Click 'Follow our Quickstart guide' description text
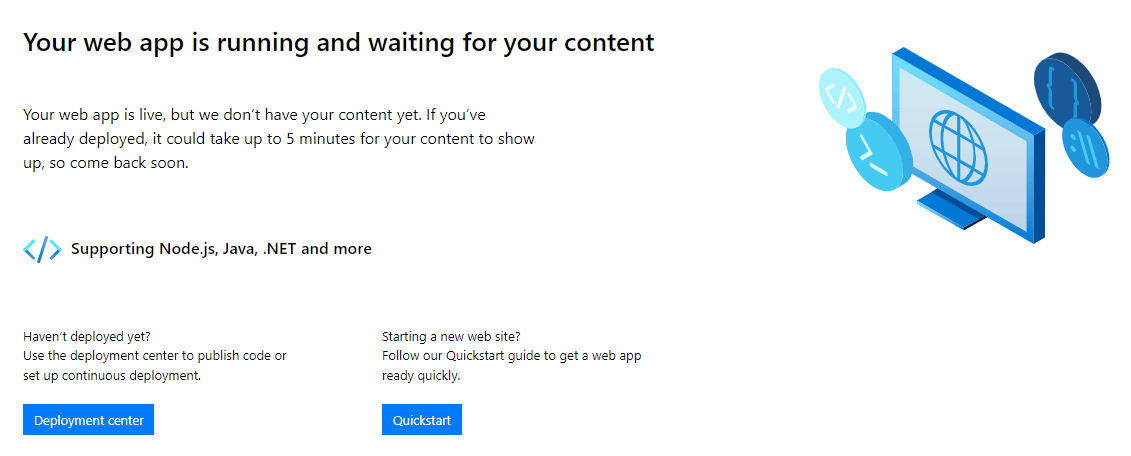Viewport: 1131px width, 456px height. point(511,356)
